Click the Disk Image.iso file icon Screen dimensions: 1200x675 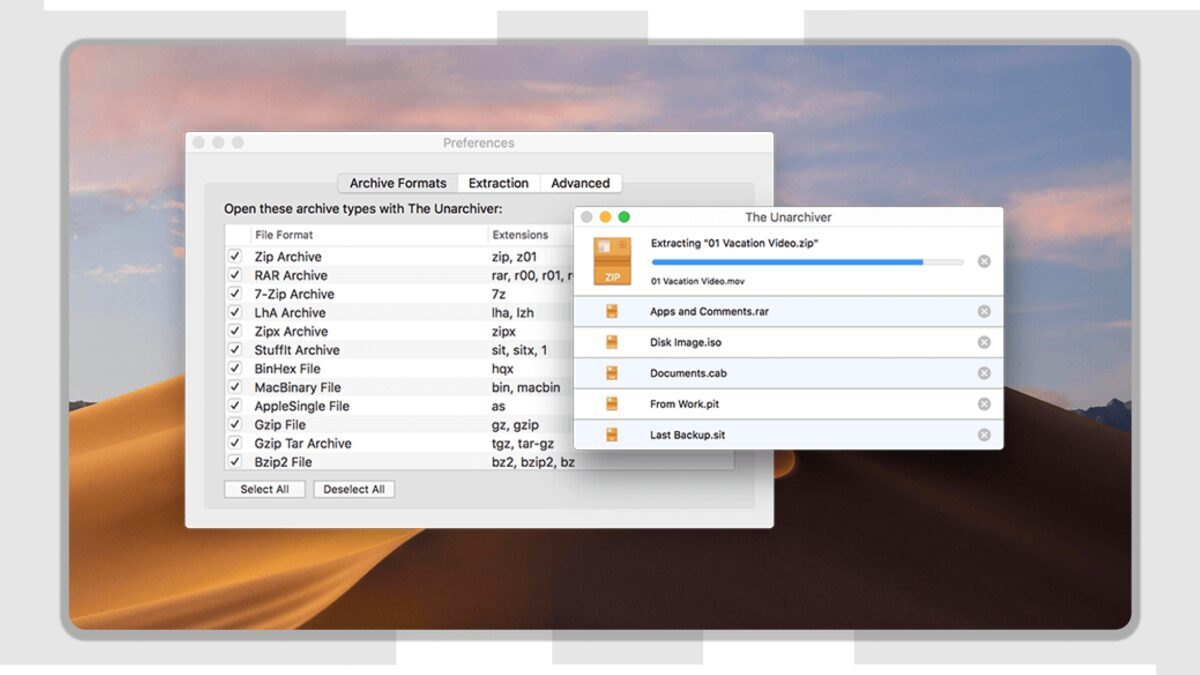pyautogui.click(x=612, y=342)
